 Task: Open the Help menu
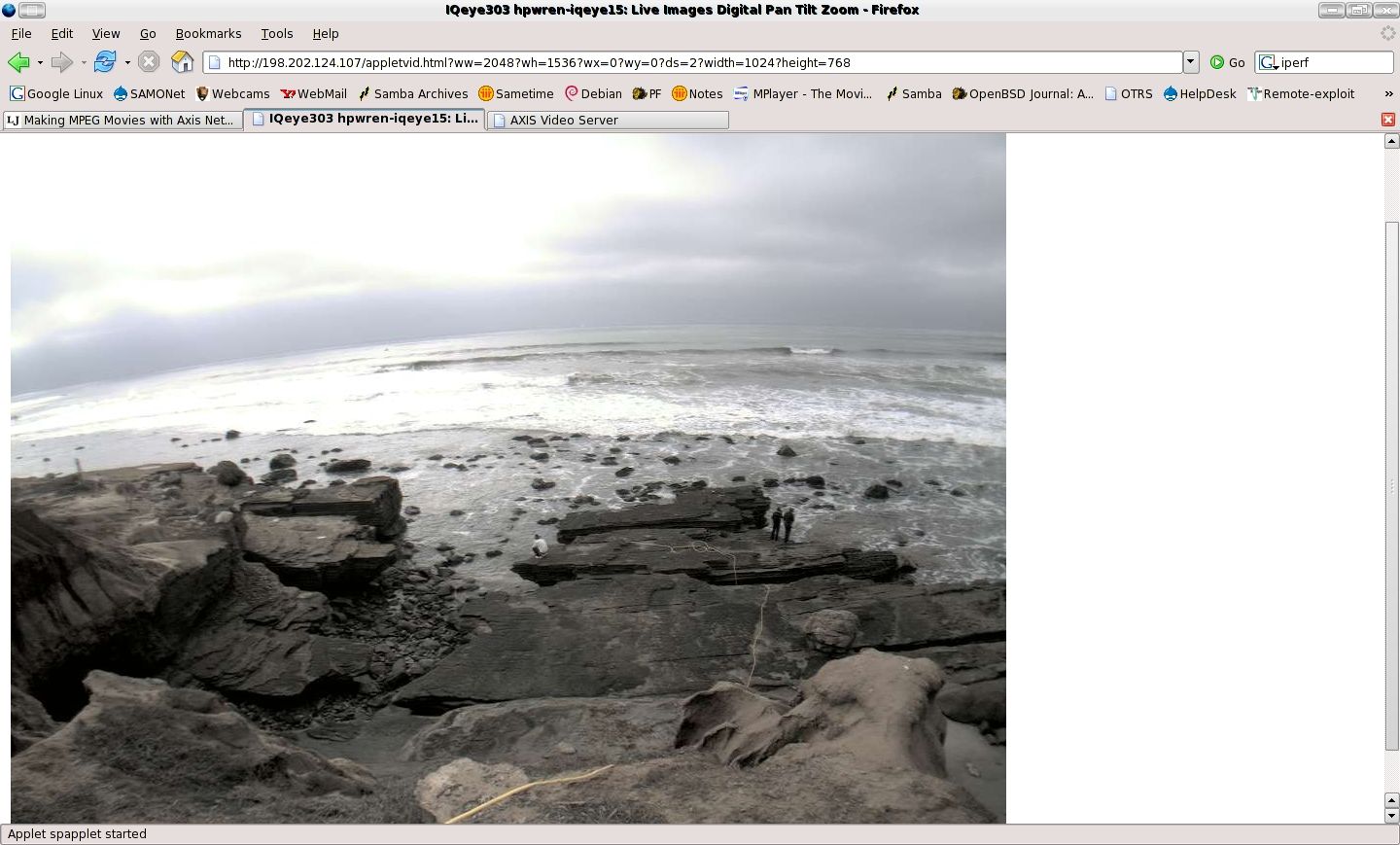[x=326, y=33]
